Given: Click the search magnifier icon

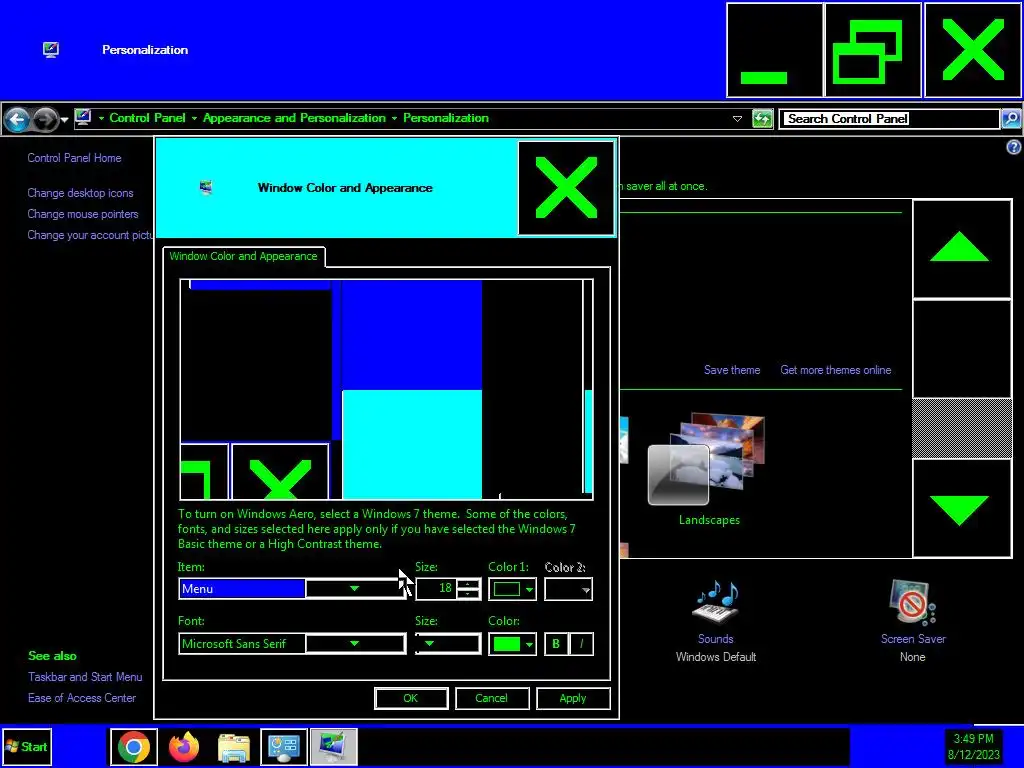Looking at the screenshot, I should click(x=1011, y=119).
